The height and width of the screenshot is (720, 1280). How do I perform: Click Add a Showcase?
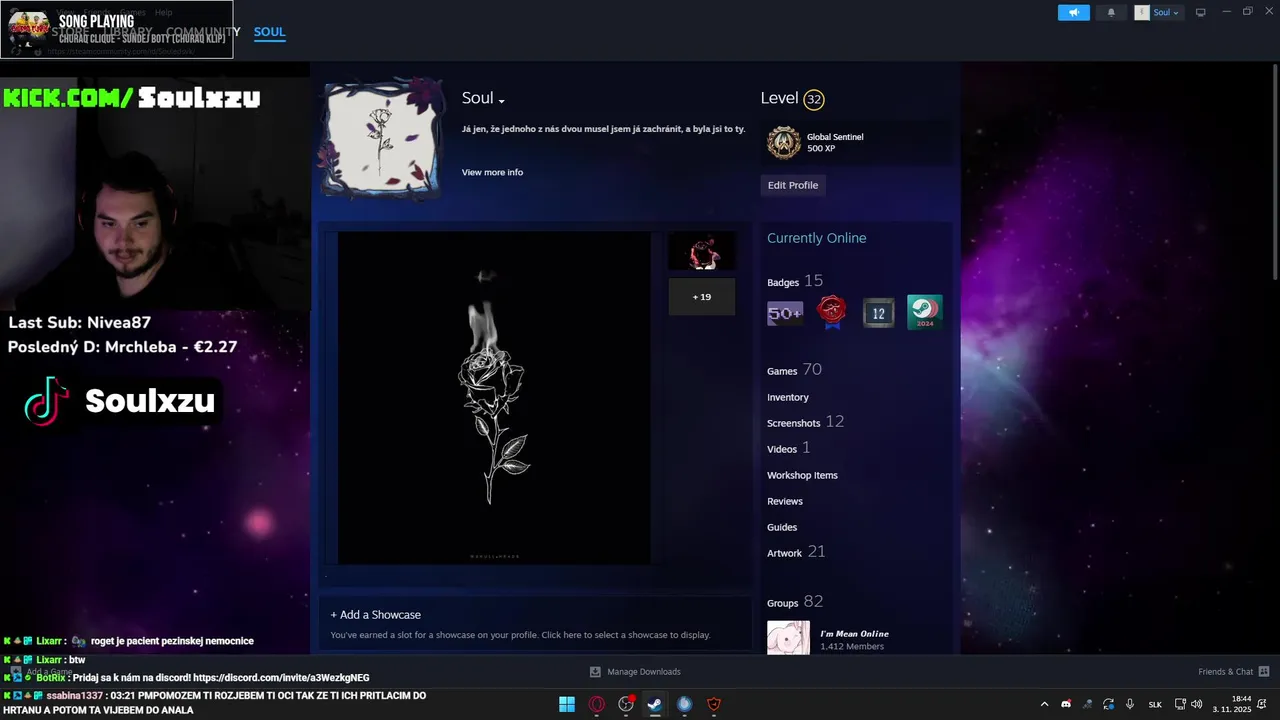376,615
